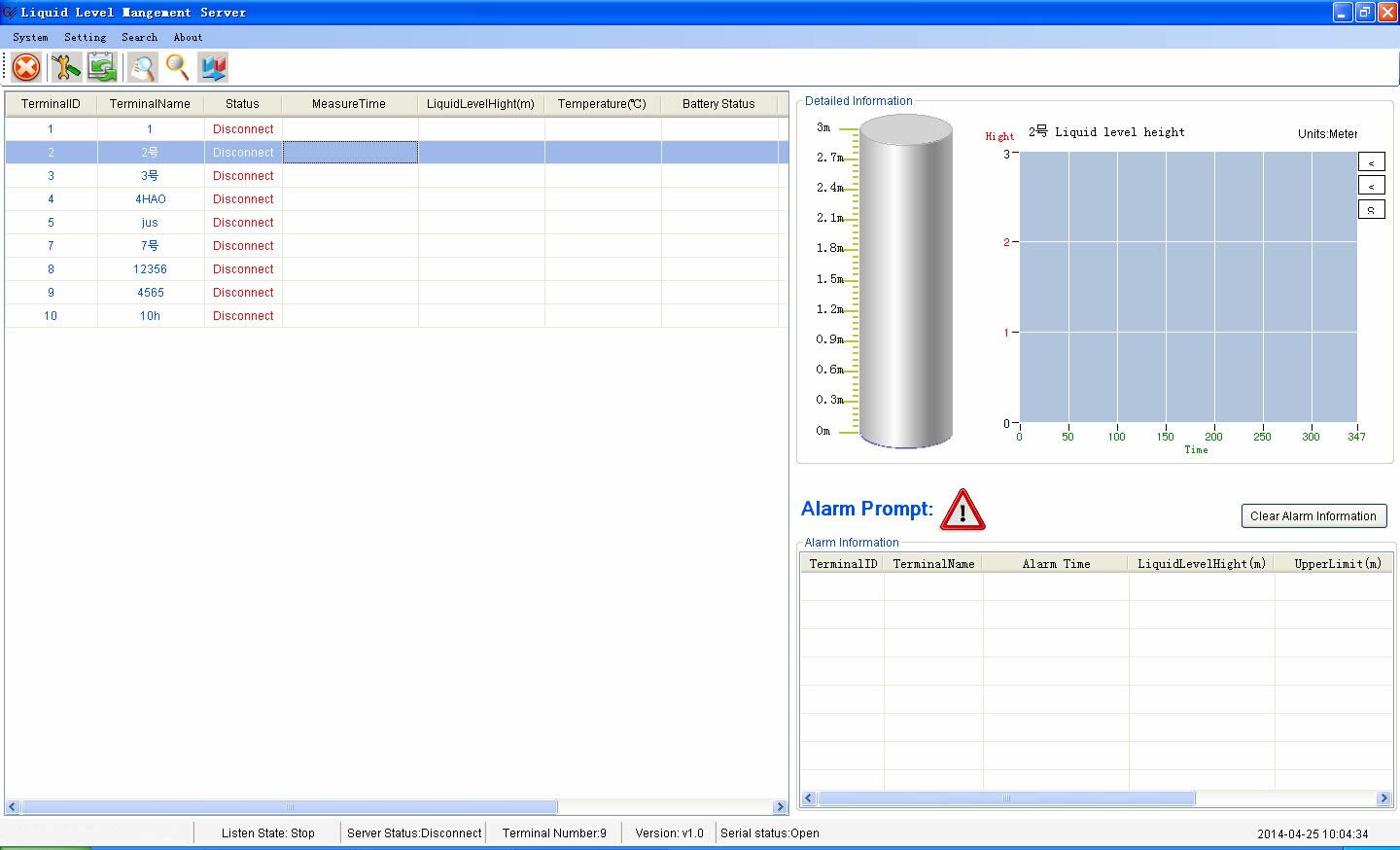The image size is (1400, 850).
Task: Click the calendar refresh icon with green arrows
Action: coord(102,67)
